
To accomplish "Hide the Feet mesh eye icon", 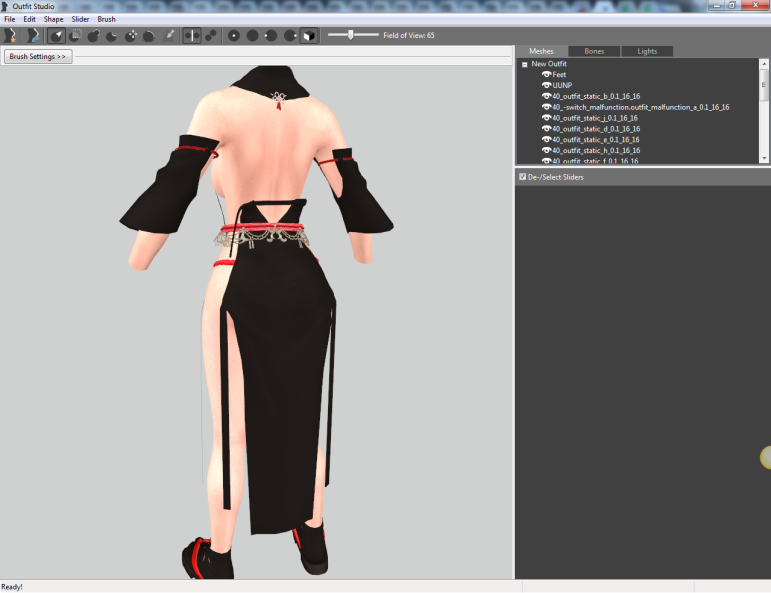I will [546, 75].
